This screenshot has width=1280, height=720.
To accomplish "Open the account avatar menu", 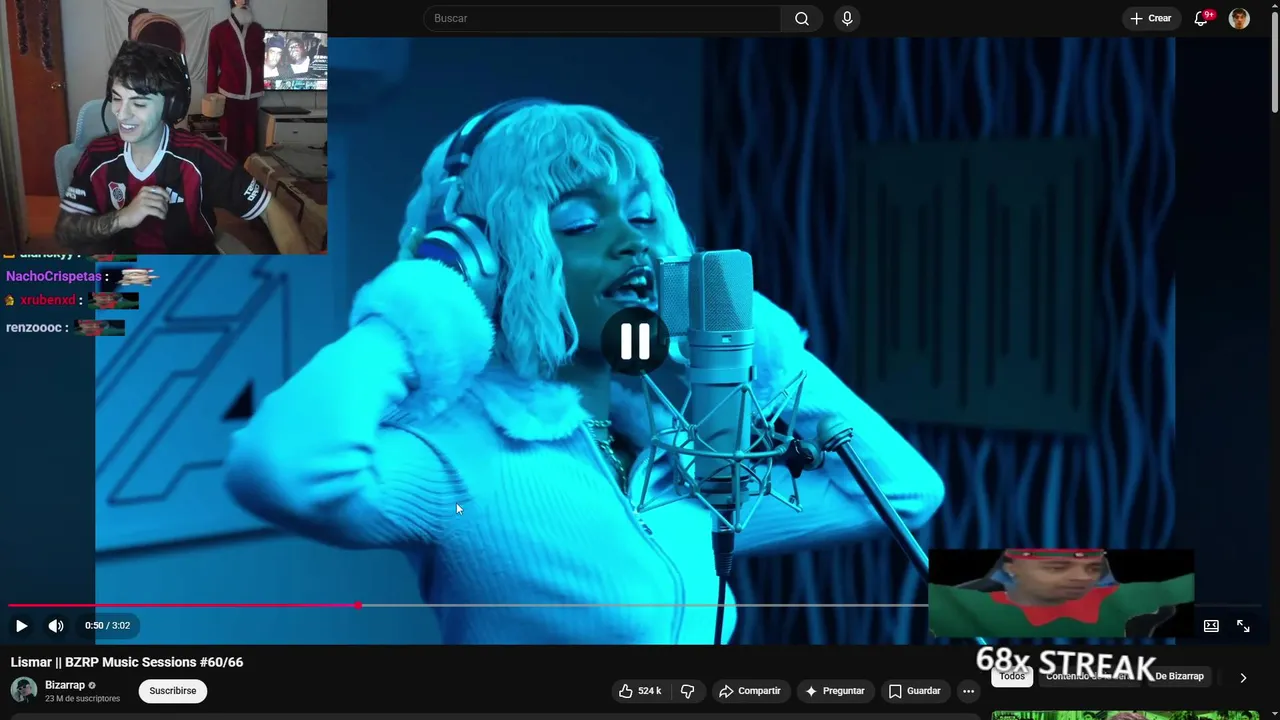I will tap(1239, 18).
